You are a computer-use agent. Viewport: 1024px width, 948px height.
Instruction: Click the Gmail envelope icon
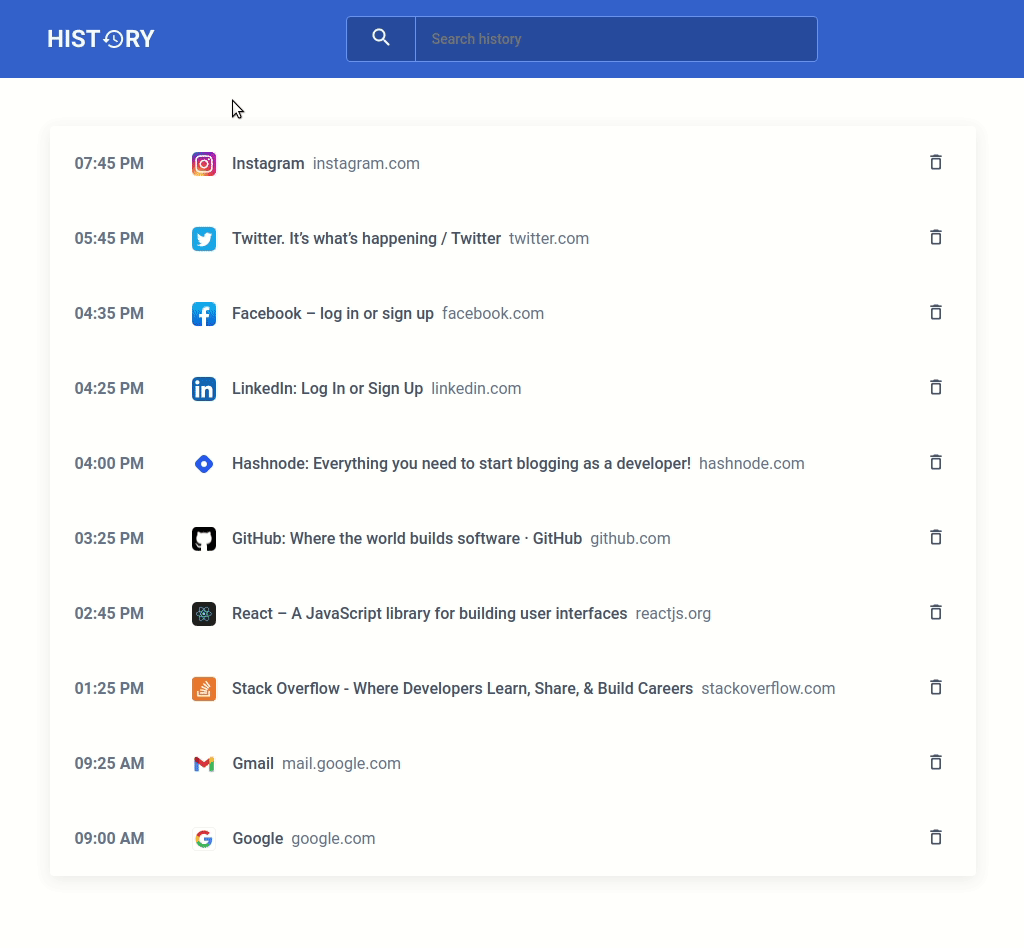204,763
